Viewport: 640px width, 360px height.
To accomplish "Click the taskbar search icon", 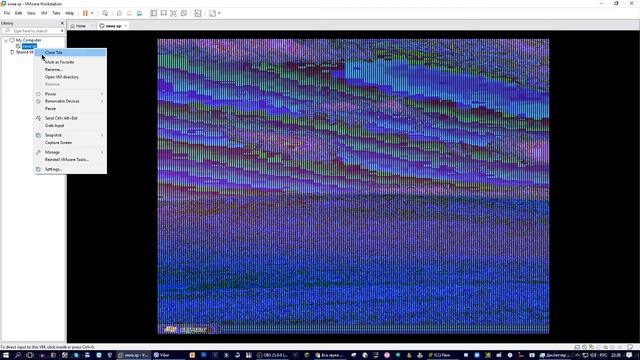I will [x=18, y=356].
